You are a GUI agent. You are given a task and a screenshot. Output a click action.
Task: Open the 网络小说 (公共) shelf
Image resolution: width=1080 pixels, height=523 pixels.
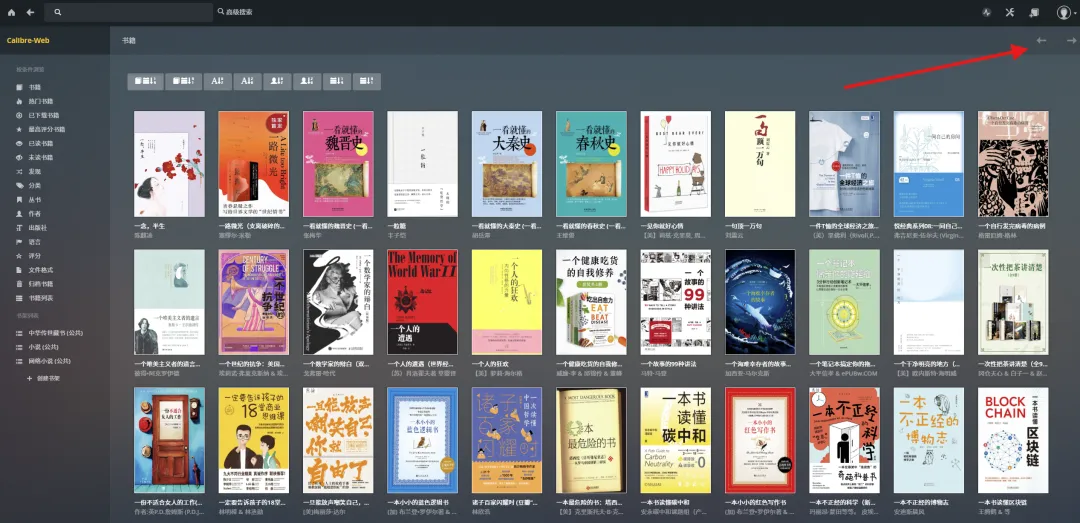43,361
